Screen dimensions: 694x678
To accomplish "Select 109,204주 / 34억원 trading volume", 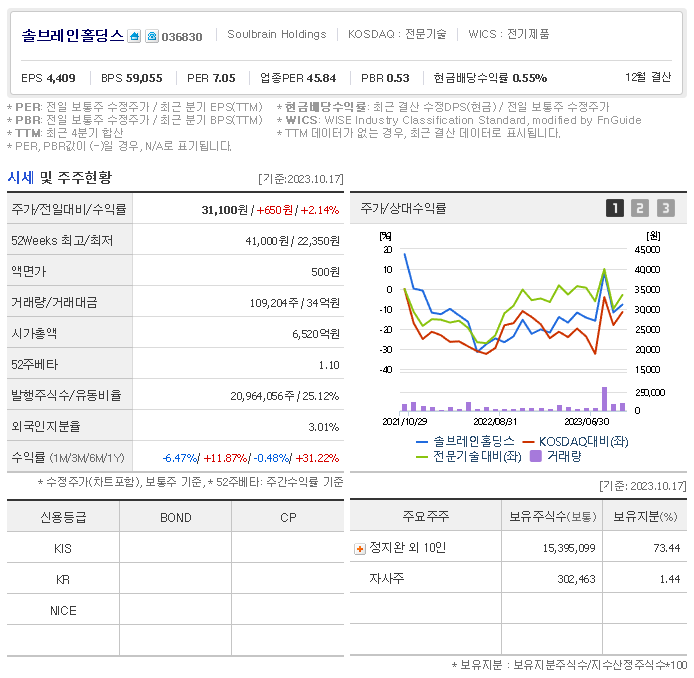I will [295, 303].
